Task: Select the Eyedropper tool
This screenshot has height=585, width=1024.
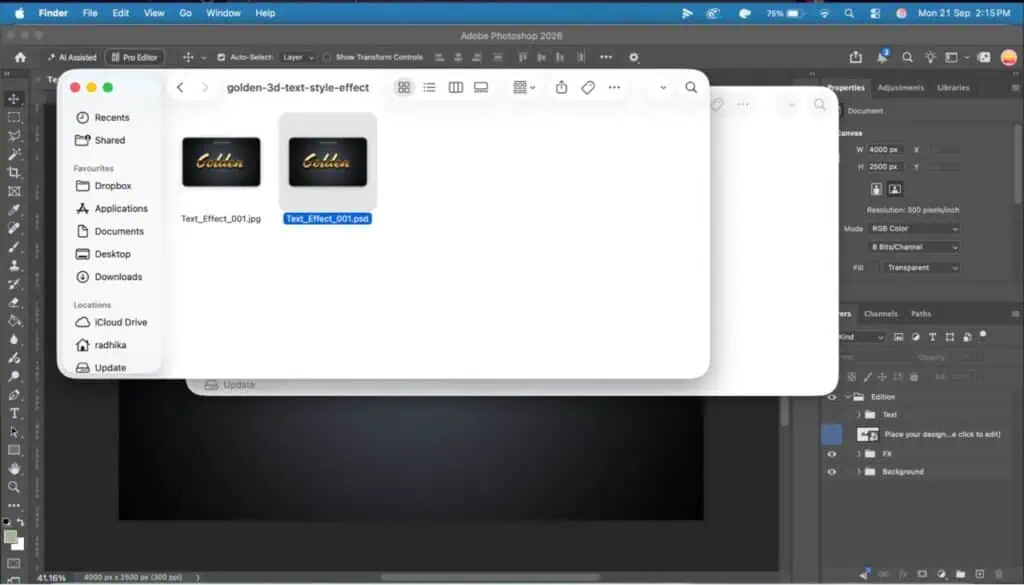Action: pos(14,210)
